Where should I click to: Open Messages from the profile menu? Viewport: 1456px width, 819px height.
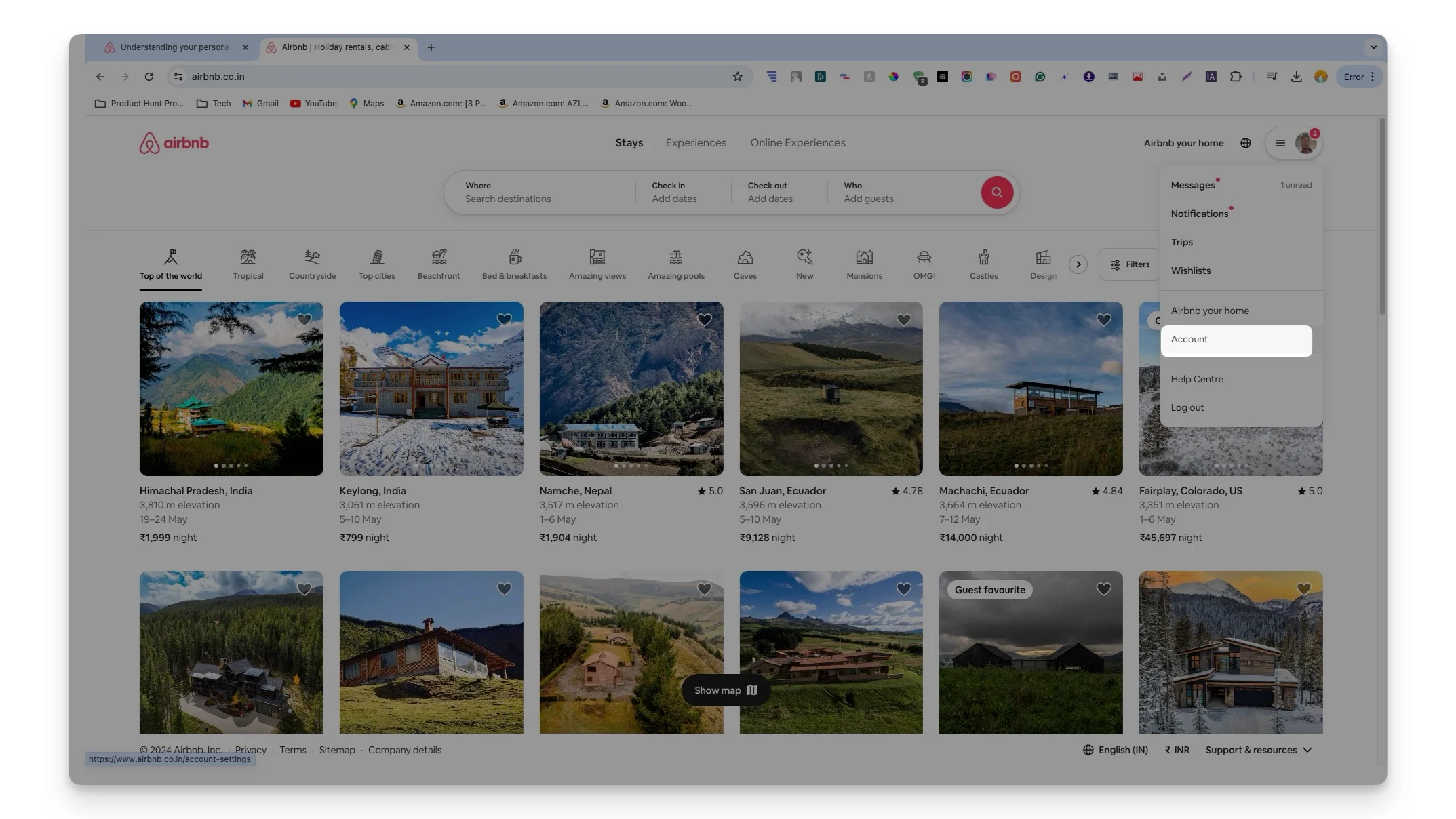coord(1240,185)
